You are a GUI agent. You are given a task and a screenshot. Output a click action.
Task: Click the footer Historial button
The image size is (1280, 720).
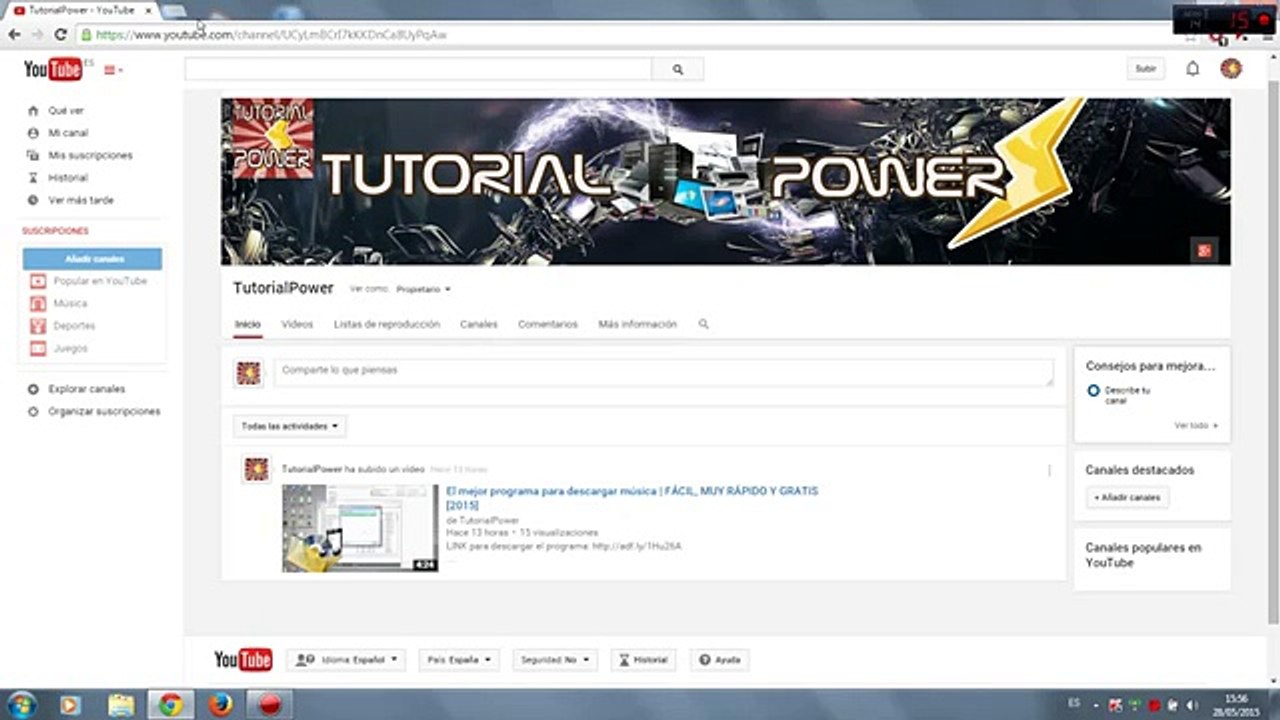point(643,660)
